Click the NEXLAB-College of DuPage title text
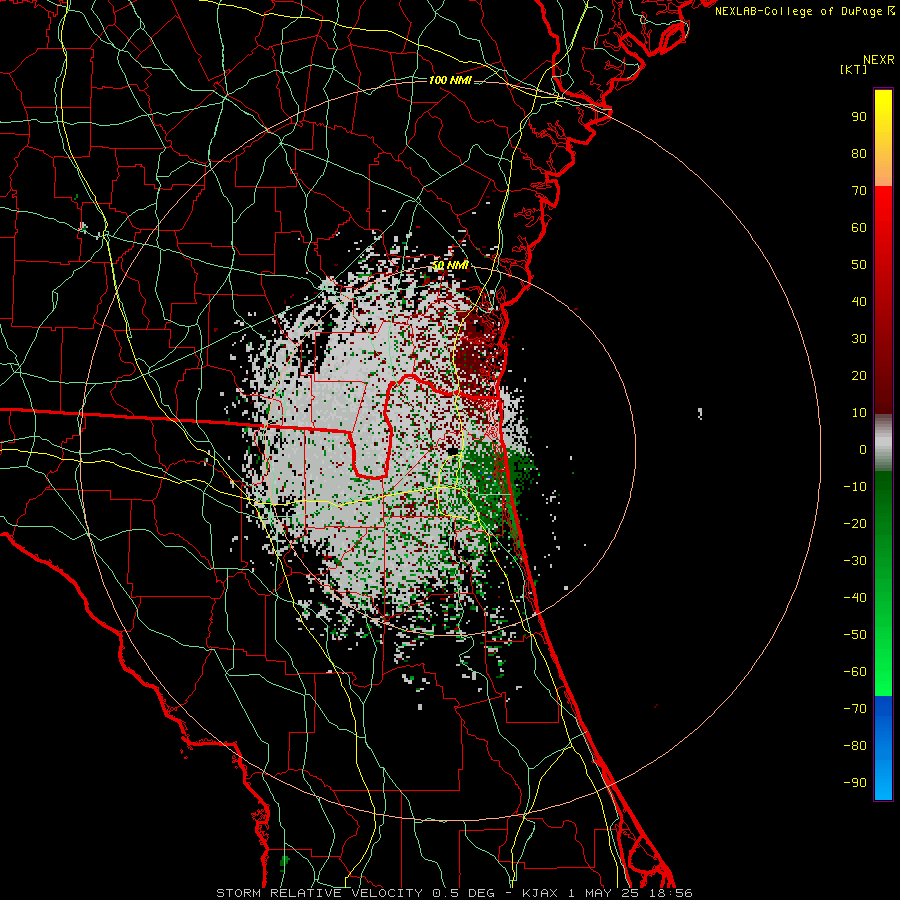 pos(805,11)
